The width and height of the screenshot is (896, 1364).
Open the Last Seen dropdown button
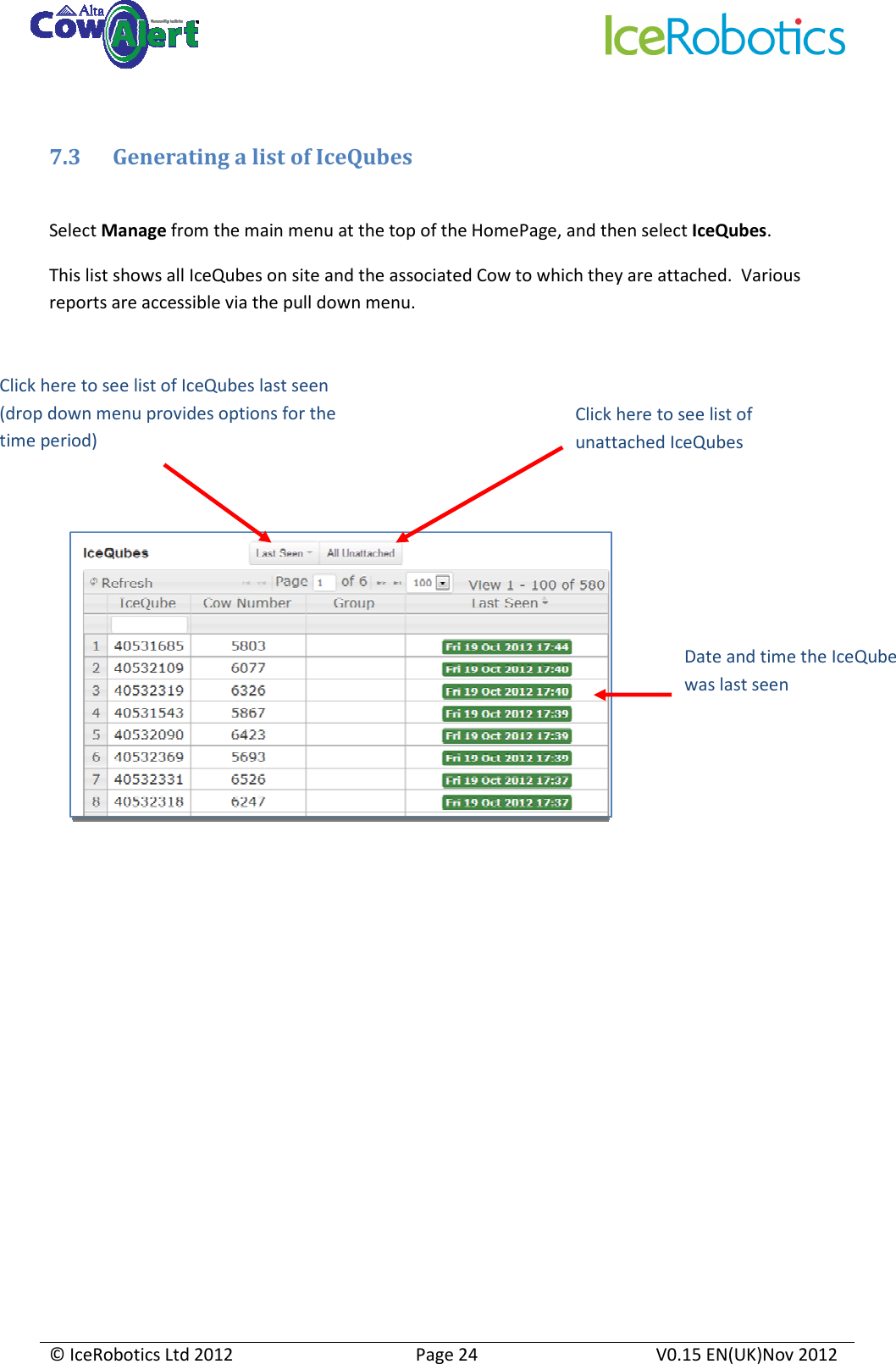pyautogui.click(x=284, y=553)
